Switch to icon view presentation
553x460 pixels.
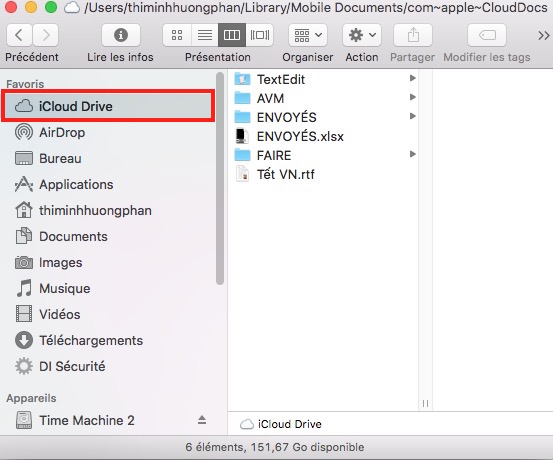tap(177, 35)
